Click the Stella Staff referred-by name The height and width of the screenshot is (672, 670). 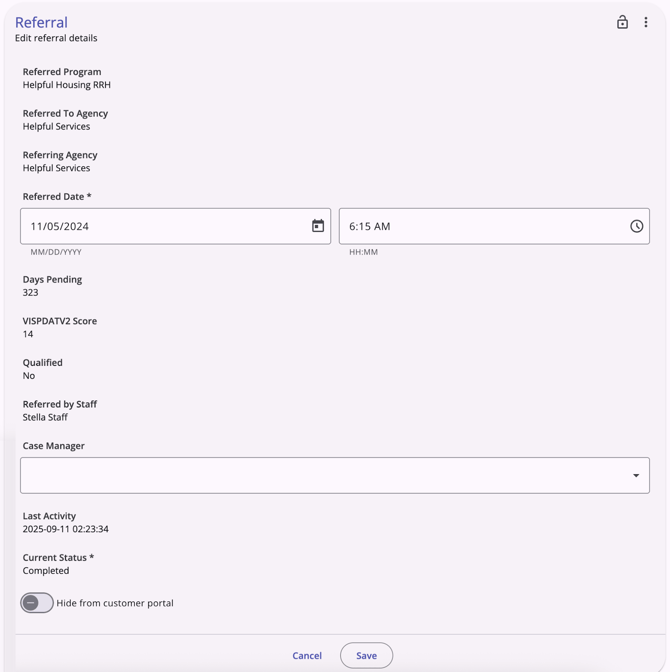(45, 417)
